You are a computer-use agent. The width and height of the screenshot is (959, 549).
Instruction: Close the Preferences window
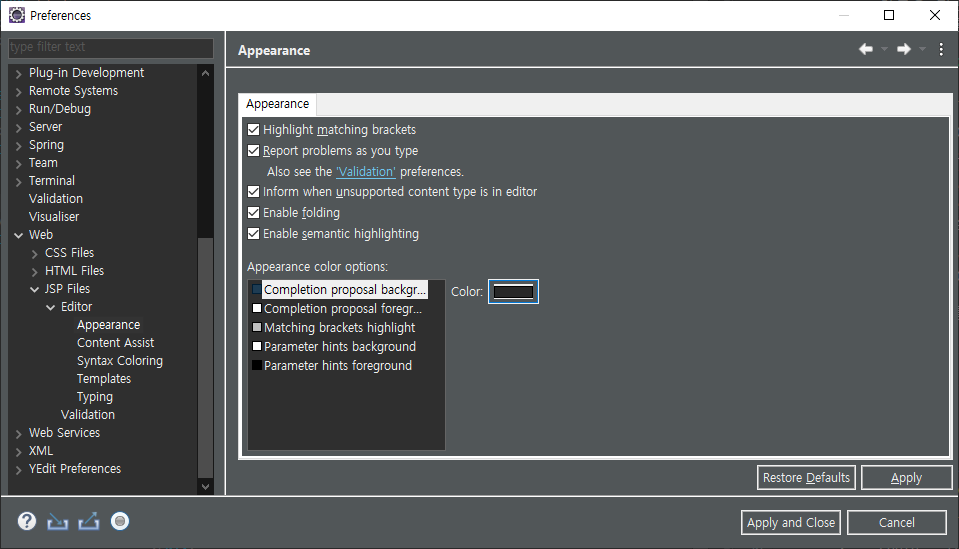click(x=935, y=15)
